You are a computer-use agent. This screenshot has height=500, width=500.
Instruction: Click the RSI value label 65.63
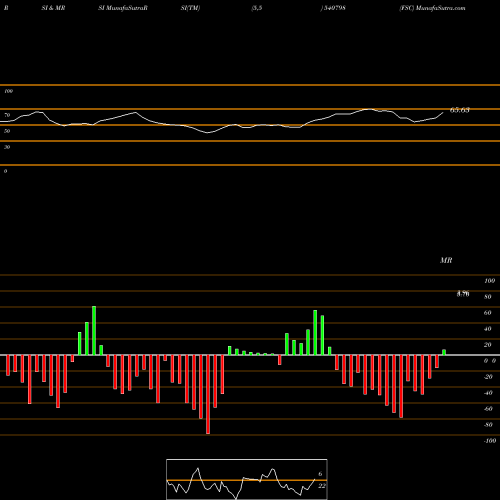(x=460, y=110)
